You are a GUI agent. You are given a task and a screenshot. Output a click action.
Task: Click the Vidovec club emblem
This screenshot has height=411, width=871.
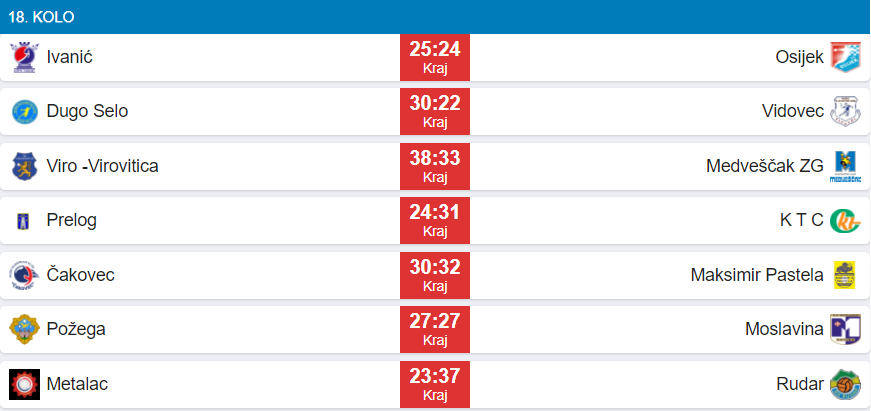845,111
